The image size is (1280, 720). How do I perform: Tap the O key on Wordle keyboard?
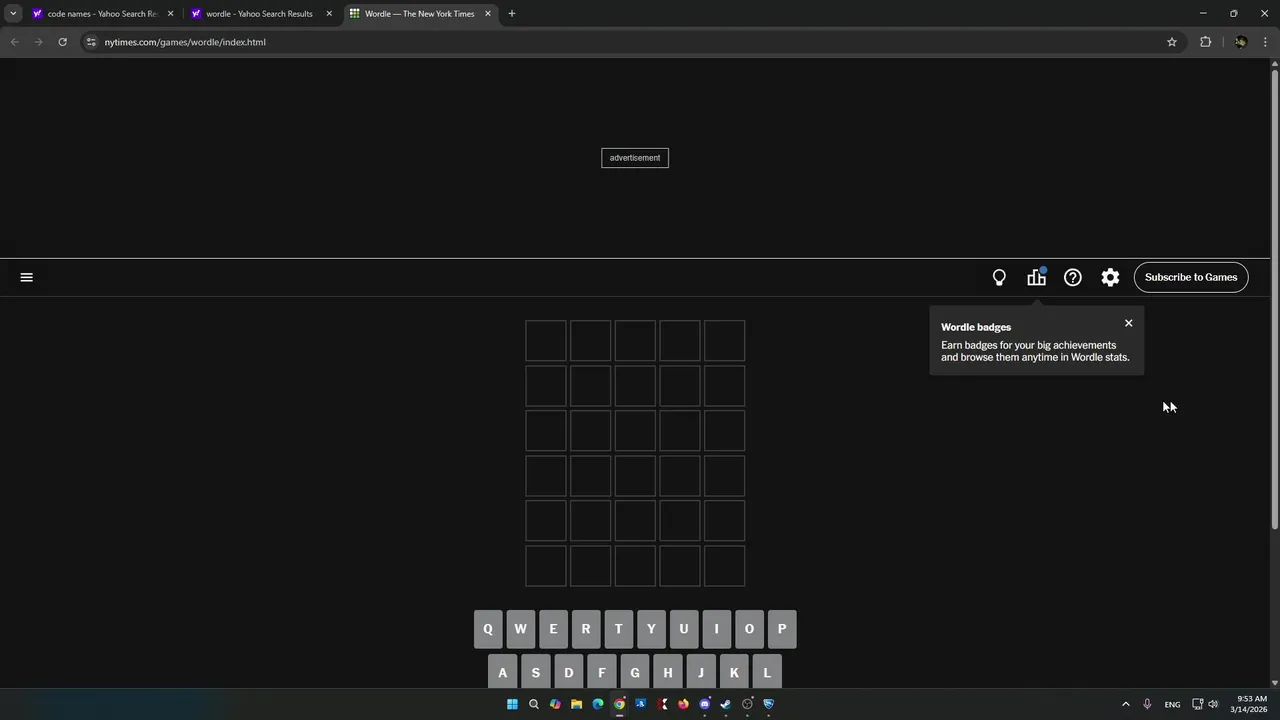(749, 629)
